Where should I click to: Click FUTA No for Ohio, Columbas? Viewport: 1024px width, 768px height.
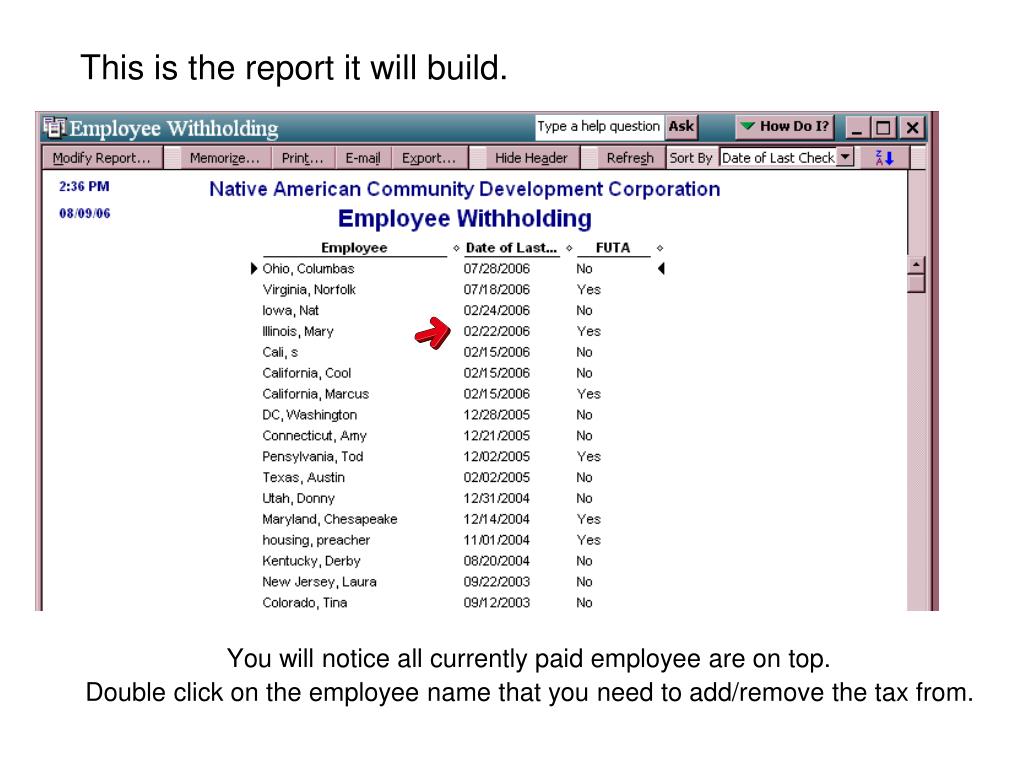tap(584, 268)
